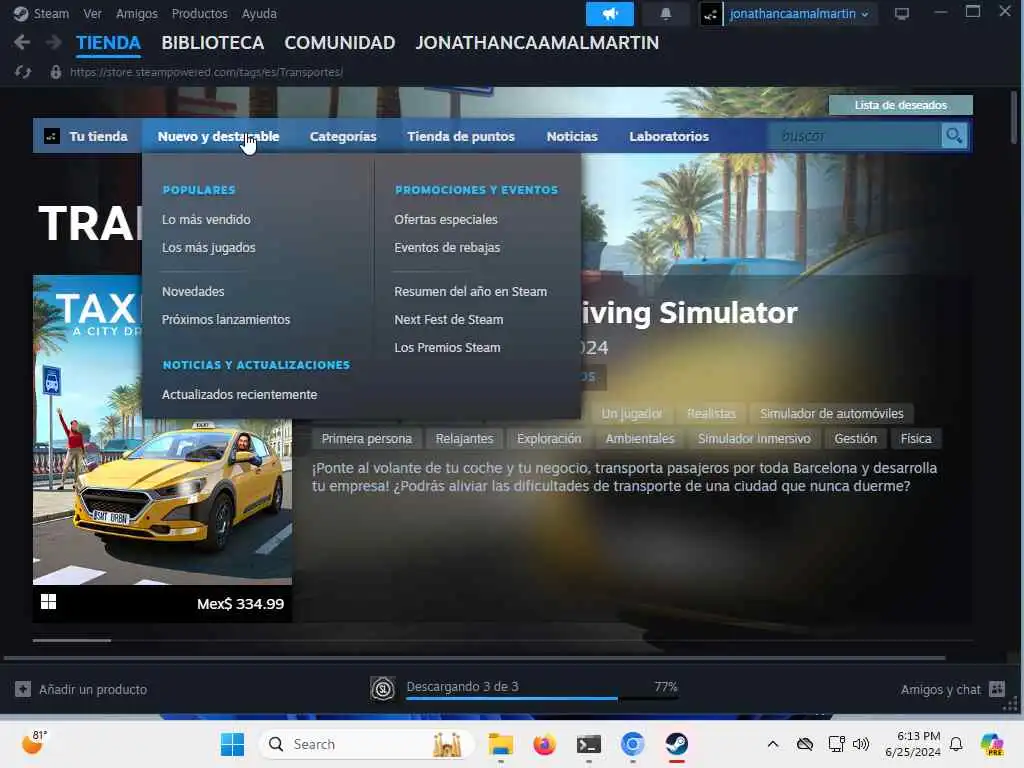Click the back navigation arrow

pyautogui.click(x=22, y=42)
